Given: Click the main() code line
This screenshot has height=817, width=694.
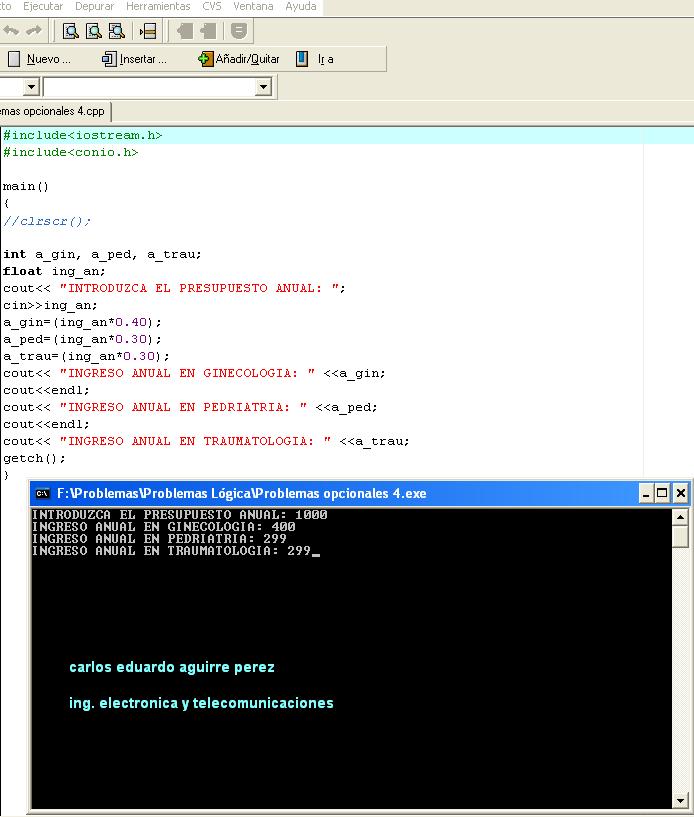Looking at the screenshot, I should tap(26, 186).
